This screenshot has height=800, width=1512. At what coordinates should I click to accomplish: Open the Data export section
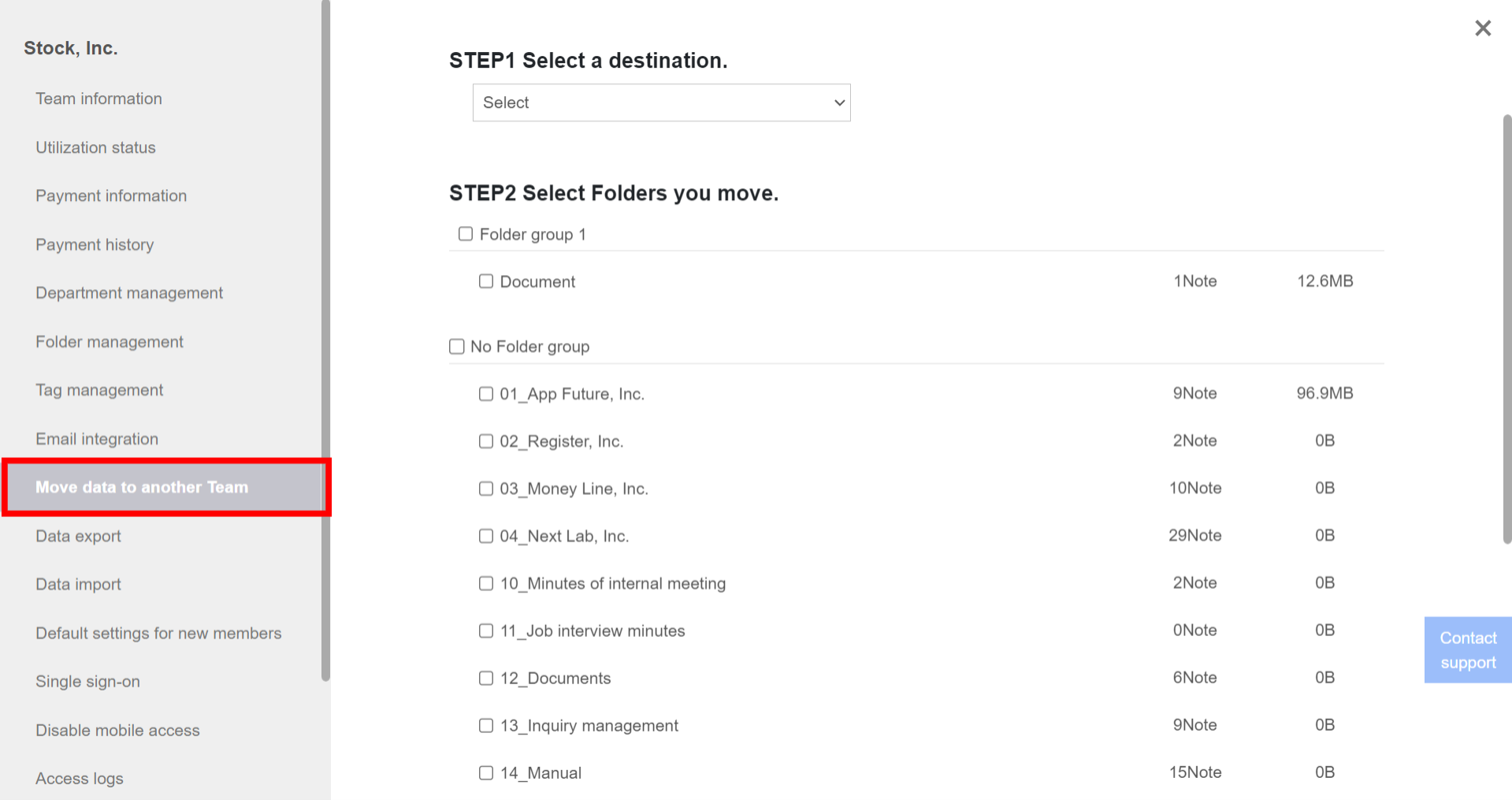click(x=78, y=536)
